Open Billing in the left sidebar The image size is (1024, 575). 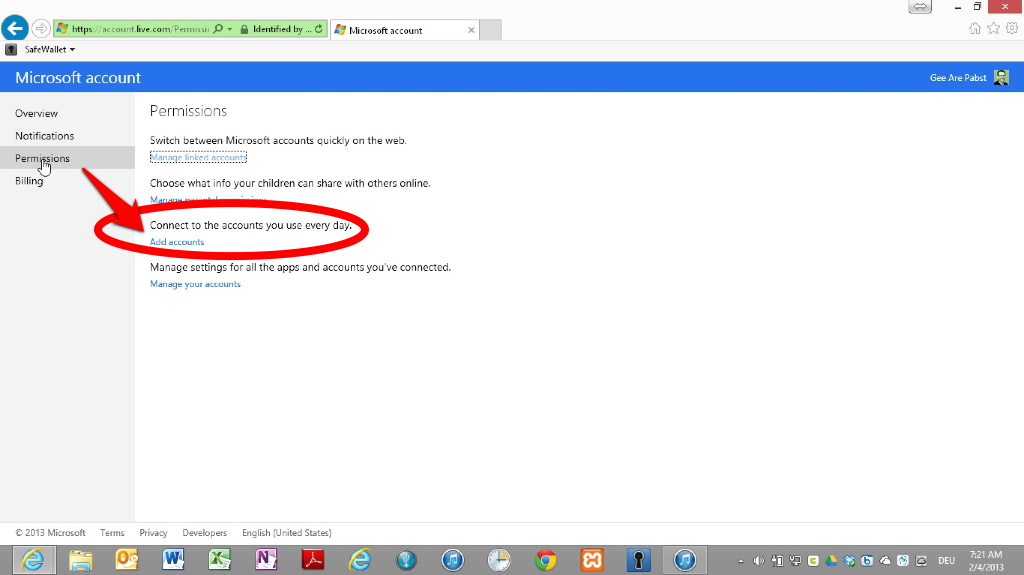[29, 181]
